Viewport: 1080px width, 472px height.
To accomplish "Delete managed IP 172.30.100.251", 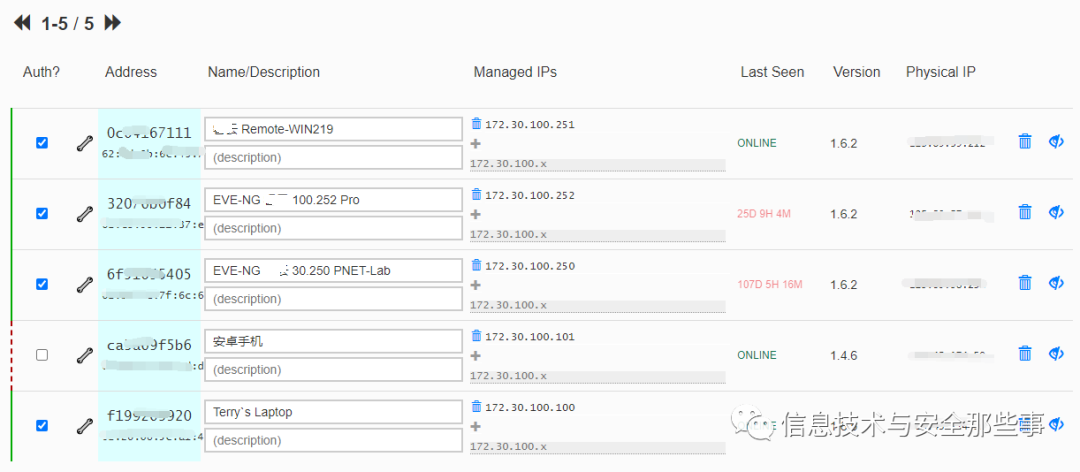I will pyautogui.click(x=476, y=125).
